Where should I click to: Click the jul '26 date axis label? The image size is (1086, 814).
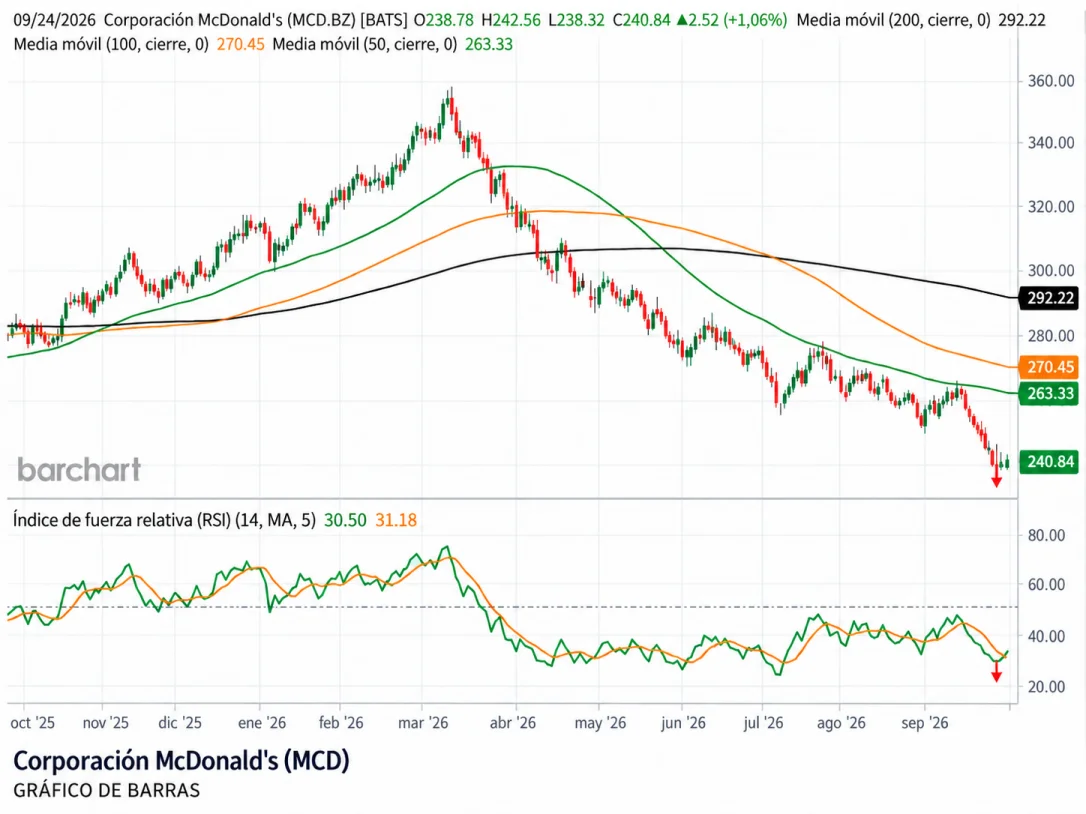763,723
